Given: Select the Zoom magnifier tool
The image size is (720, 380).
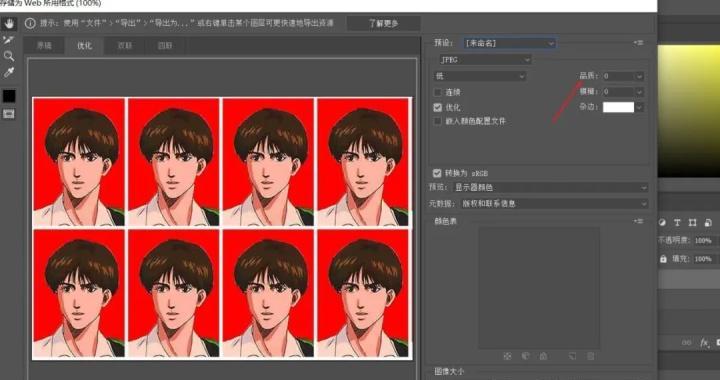Looking at the screenshot, I should 8,56.
